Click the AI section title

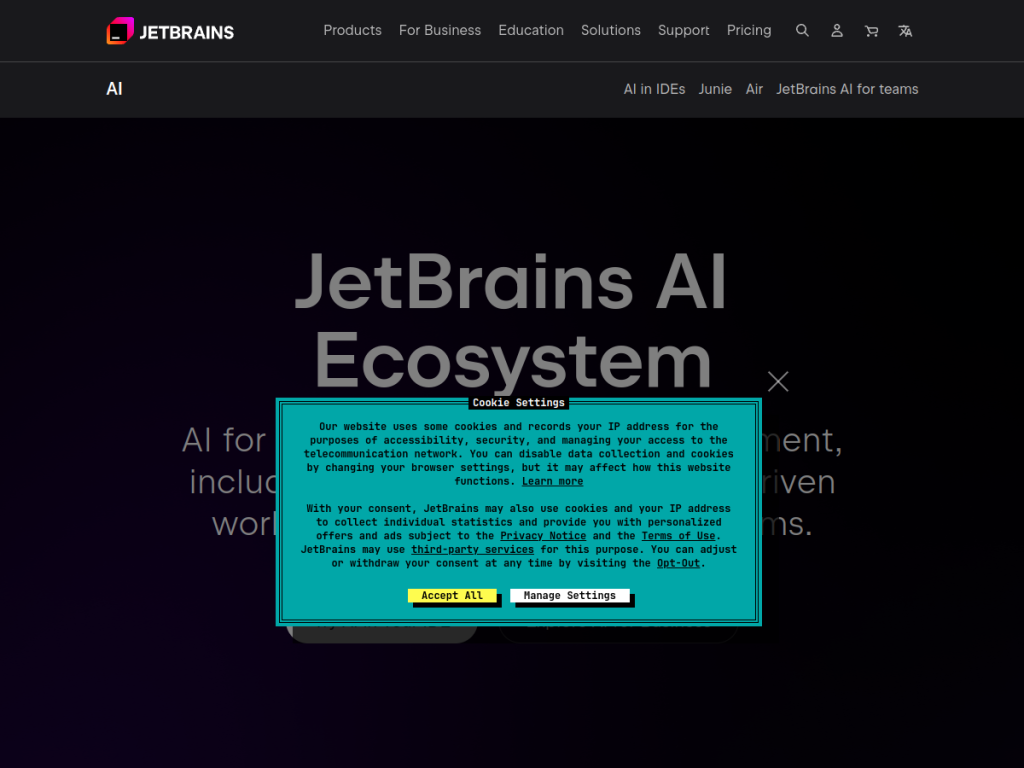point(114,89)
